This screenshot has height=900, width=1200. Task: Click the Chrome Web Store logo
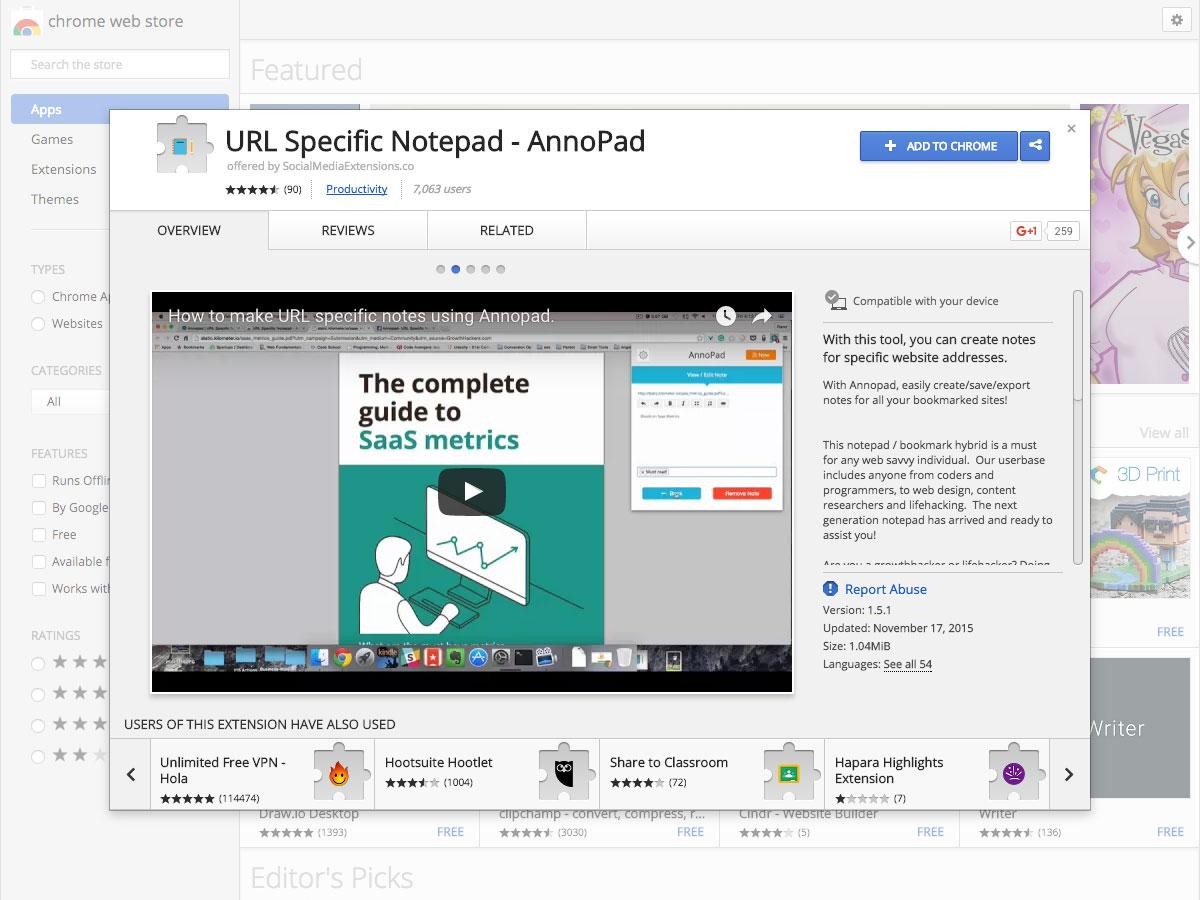tap(27, 22)
